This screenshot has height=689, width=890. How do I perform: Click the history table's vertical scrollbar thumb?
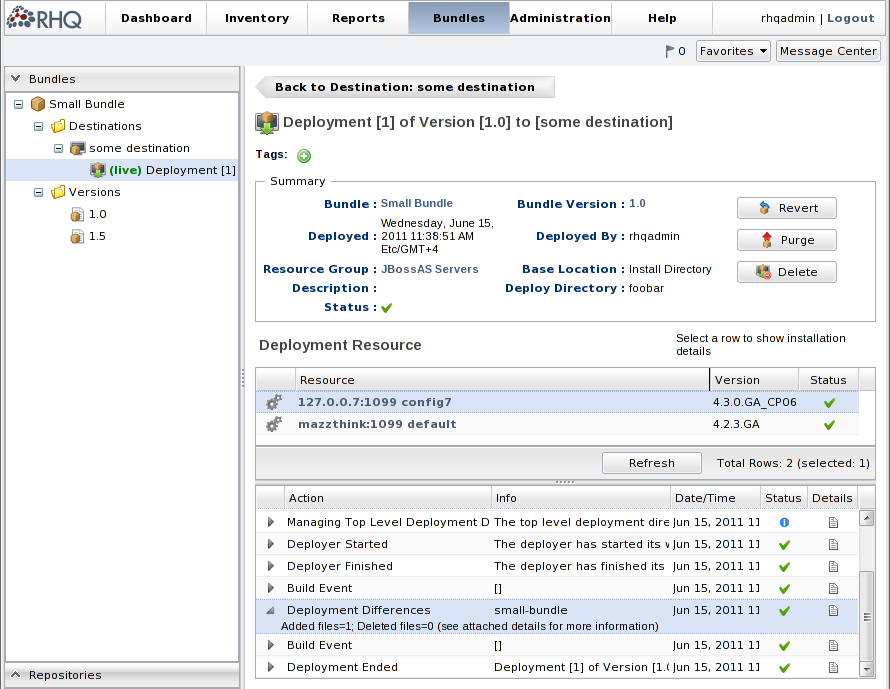point(867,616)
